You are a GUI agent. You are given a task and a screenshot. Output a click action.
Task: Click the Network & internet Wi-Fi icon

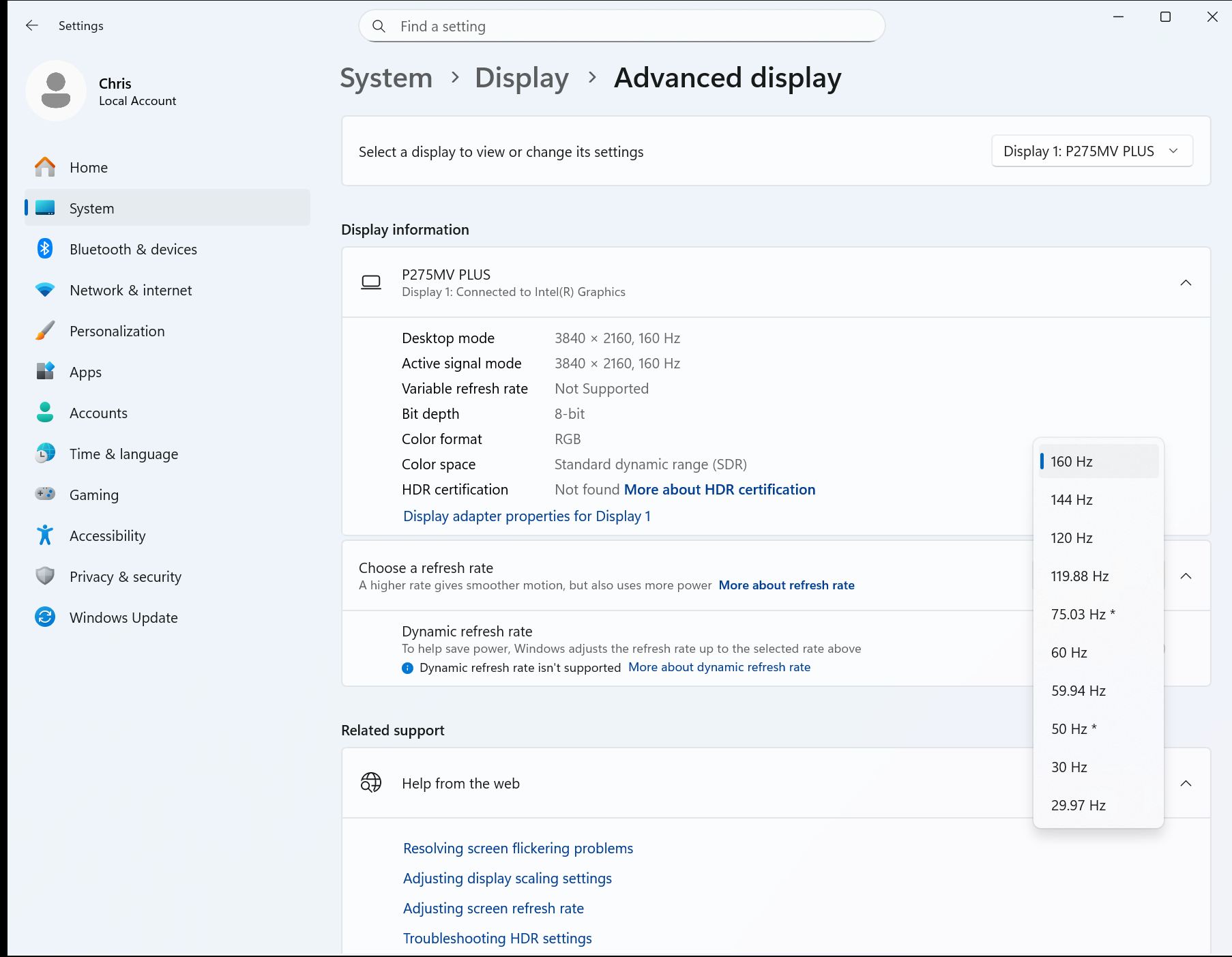click(45, 290)
